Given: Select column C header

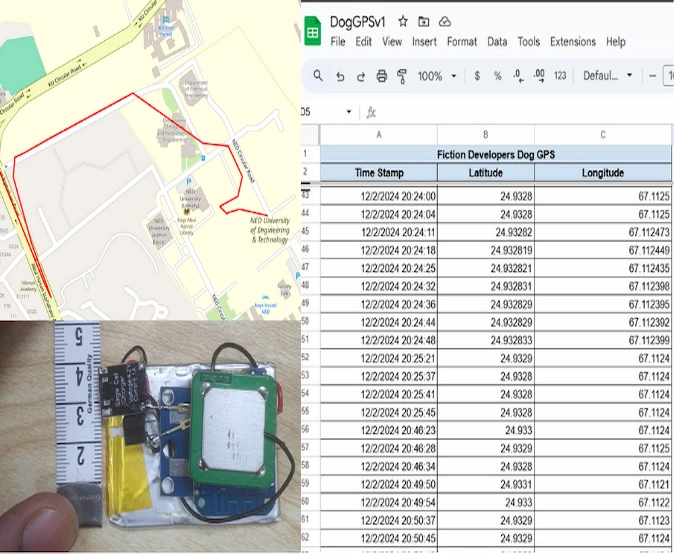Looking at the screenshot, I should click(603, 135).
